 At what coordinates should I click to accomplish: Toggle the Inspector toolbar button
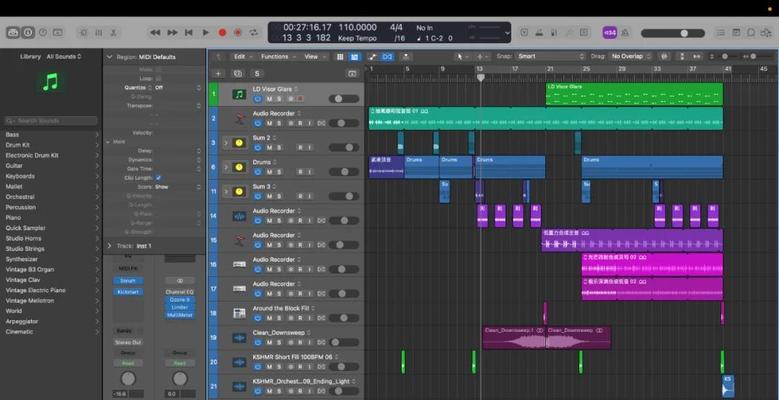[28, 33]
